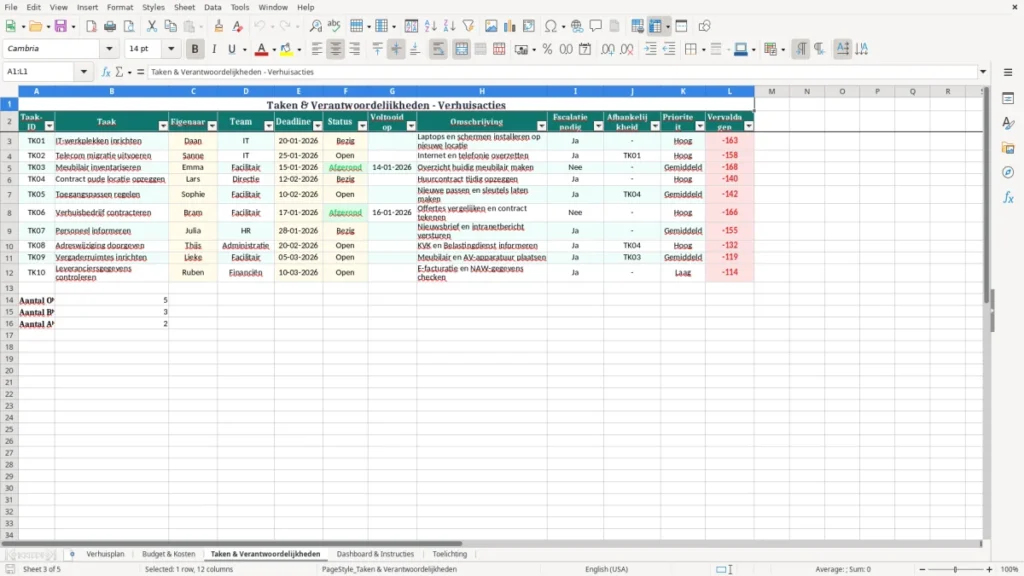Insert an image via toolbar icon
This screenshot has height=576, width=1024.
point(491,26)
